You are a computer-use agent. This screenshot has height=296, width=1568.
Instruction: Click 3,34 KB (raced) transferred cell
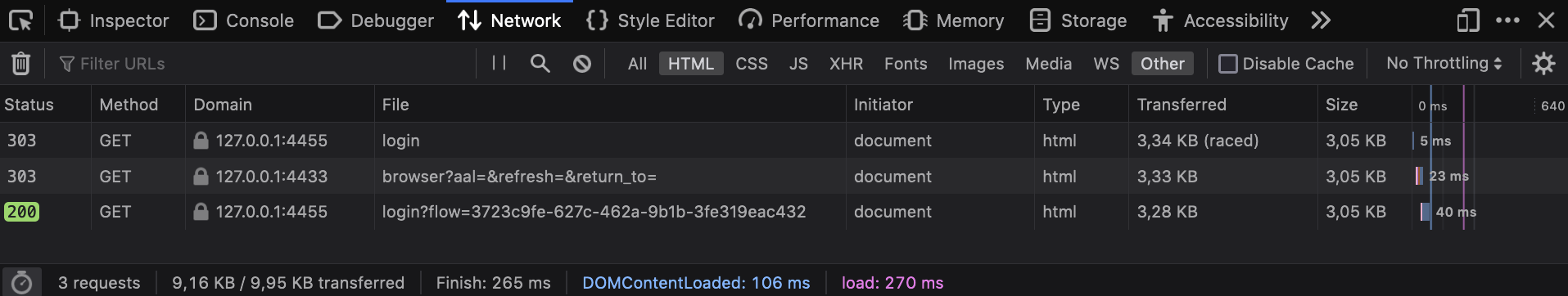pos(1198,141)
